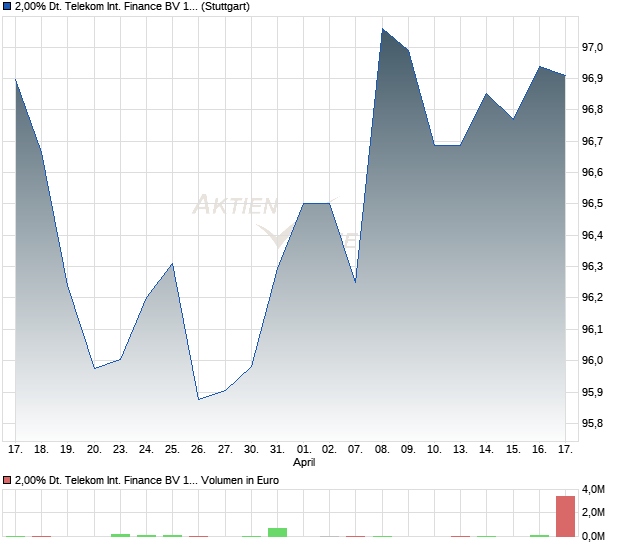This screenshot has width=620, height=546.
Task: Click the '16.' date axis label
Action: [539, 450]
